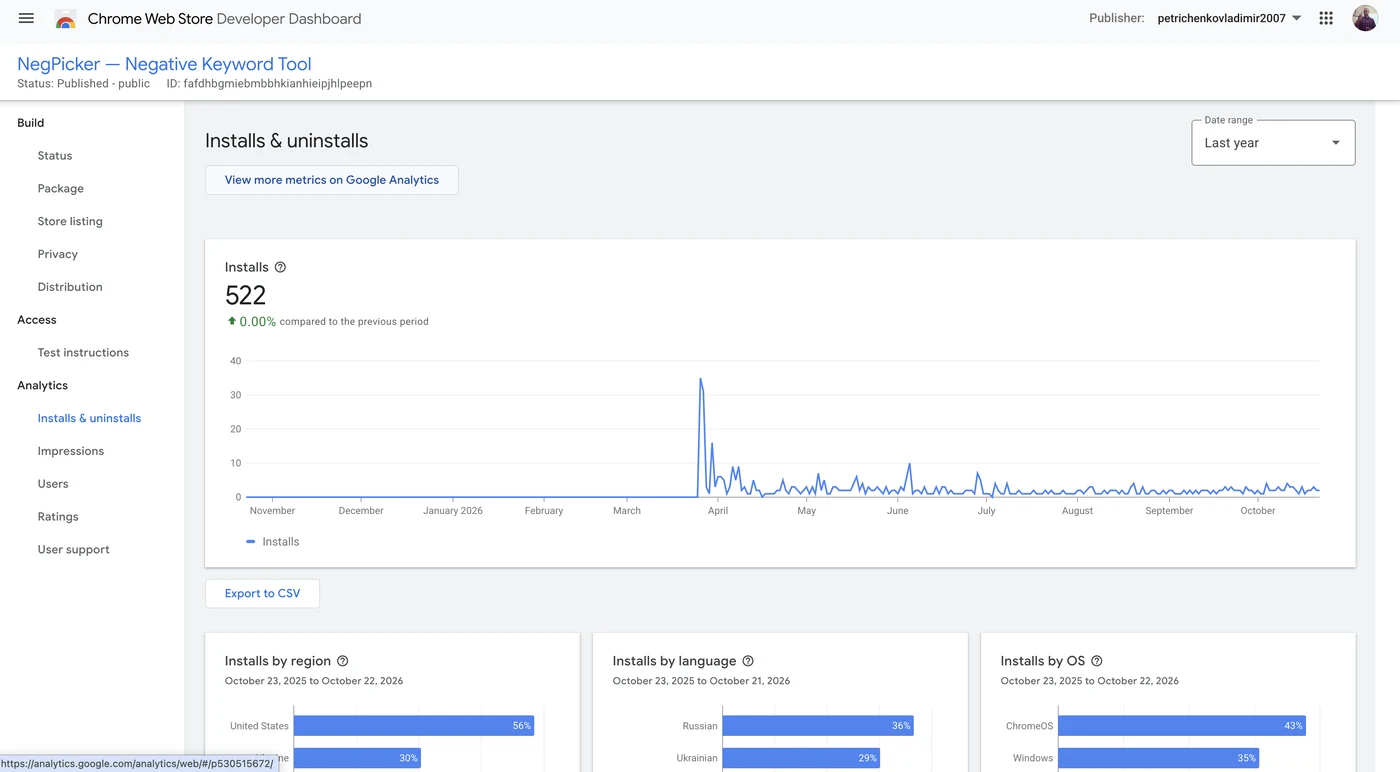The image size is (1400, 772).
Task: Click the Ukrainian 29% language bar
Action: click(x=801, y=758)
